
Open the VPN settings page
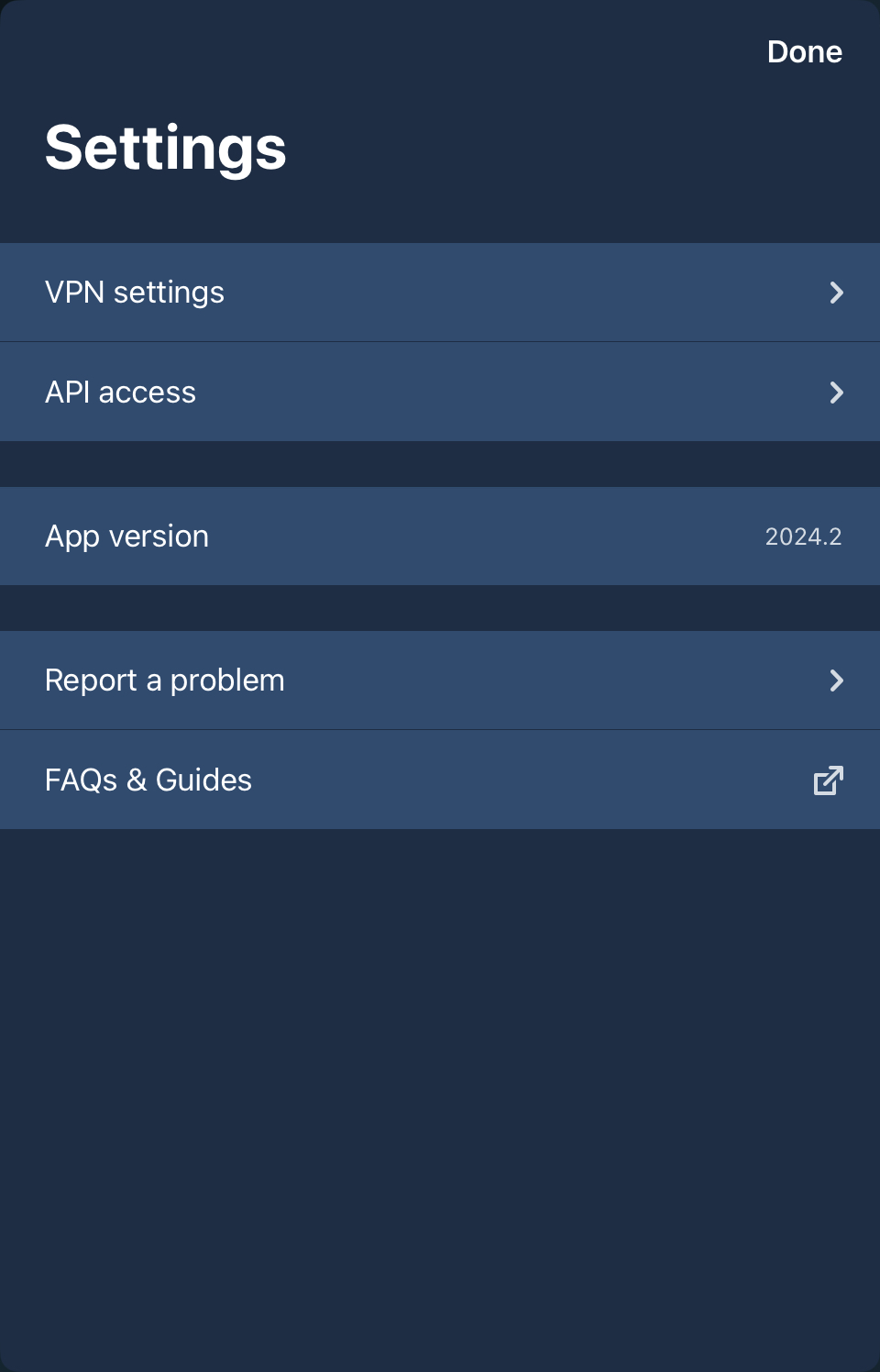click(440, 293)
